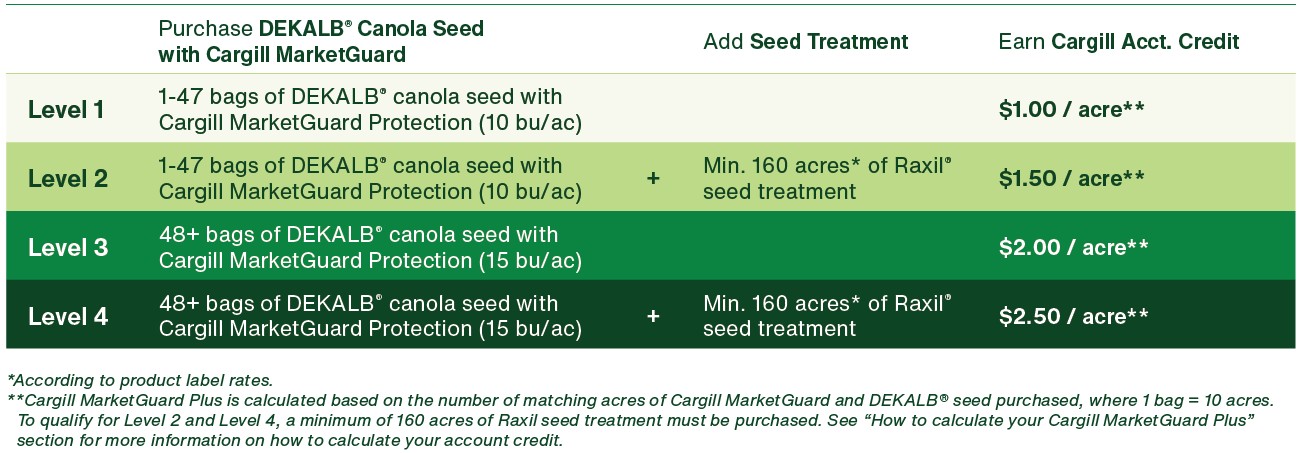This screenshot has height=453, width=1302.
Task: Click the plus sign in Level 4 row
Action: [653, 317]
